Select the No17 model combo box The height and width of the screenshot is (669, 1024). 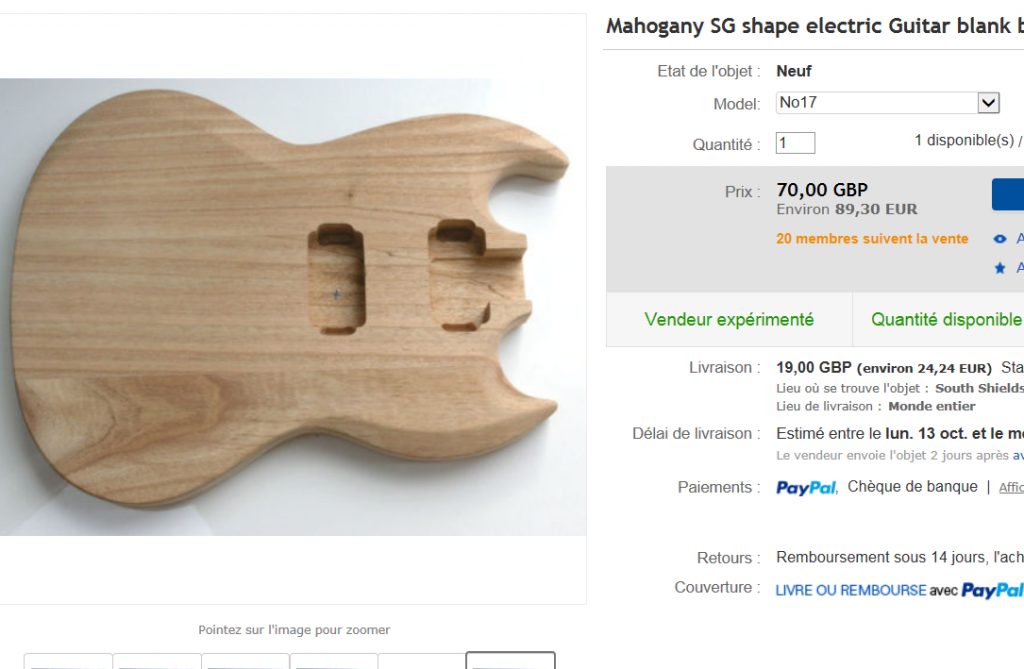coord(888,103)
